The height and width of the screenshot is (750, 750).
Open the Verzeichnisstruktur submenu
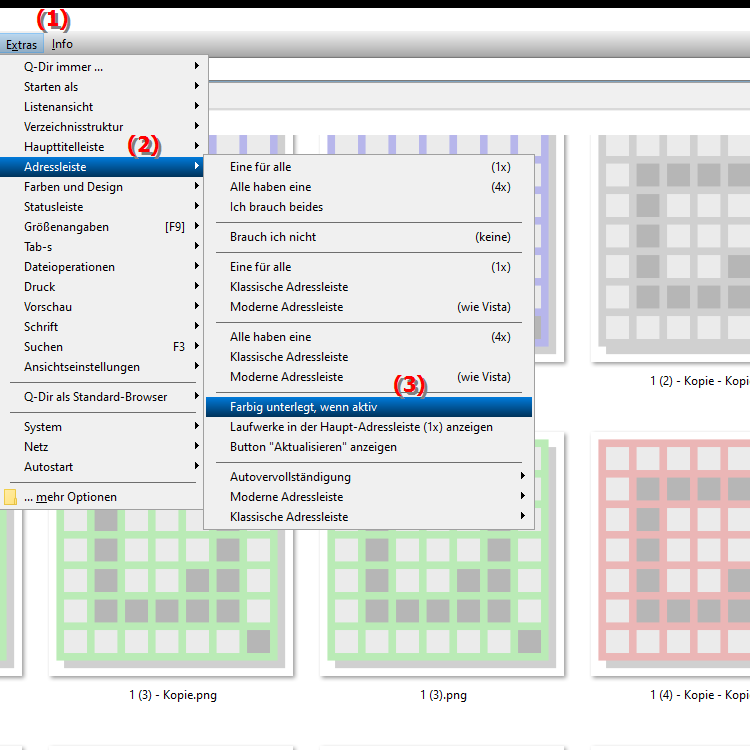point(103,127)
